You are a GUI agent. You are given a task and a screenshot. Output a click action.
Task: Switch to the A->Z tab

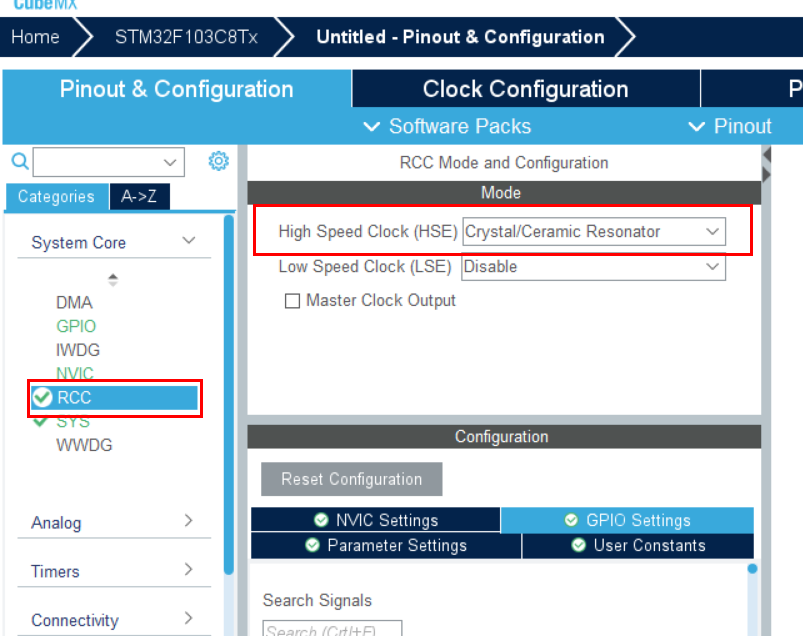(139, 197)
